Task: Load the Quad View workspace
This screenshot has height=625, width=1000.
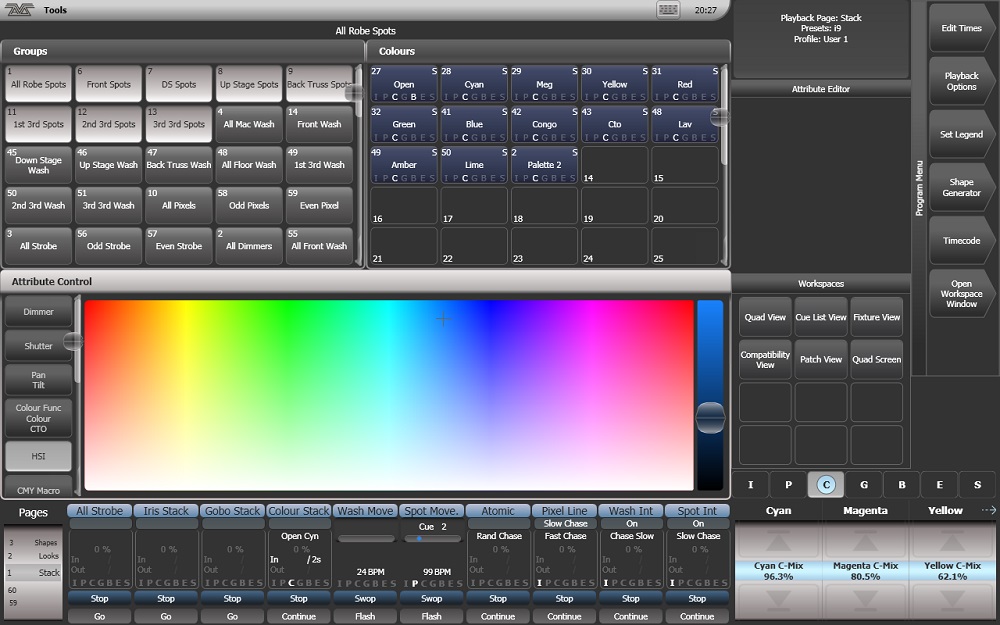Action: pyautogui.click(x=765, y=317)
